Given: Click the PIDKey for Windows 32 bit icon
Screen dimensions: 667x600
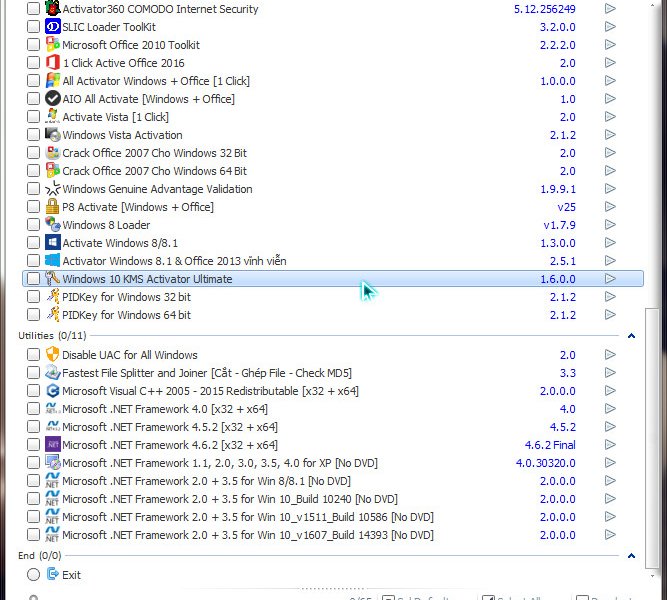Looking at the screenshot, I should click(x=53, y=297).
